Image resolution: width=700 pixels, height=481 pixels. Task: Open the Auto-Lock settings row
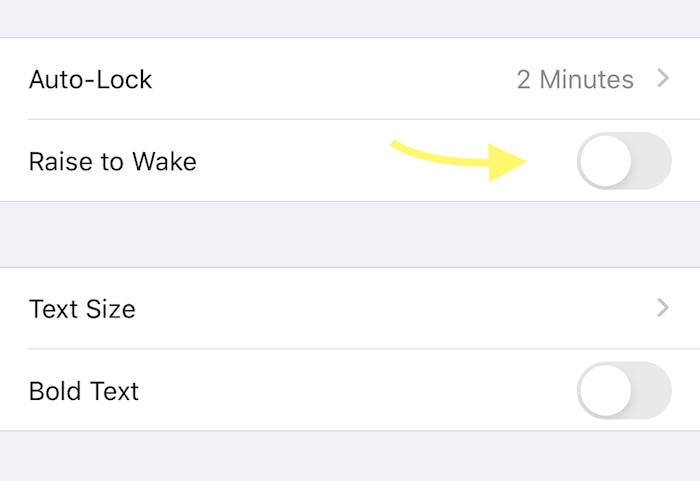[x=300, y=79]
